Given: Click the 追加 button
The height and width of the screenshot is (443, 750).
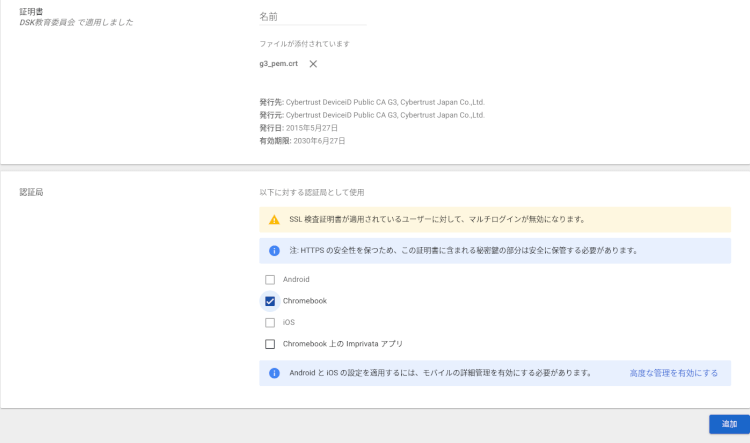Looking at the screenshot, I should [729, 424].
